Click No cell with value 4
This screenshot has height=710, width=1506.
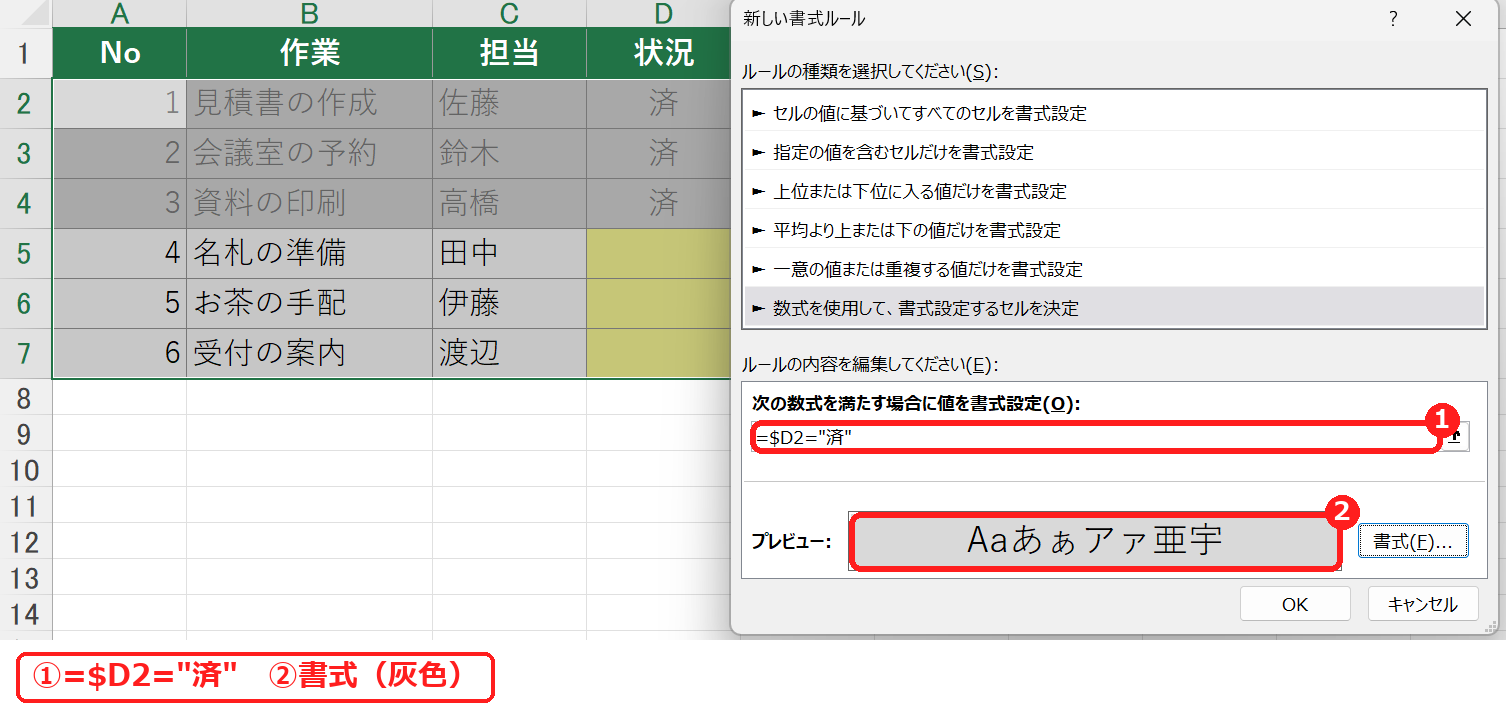tap(120, 253)
